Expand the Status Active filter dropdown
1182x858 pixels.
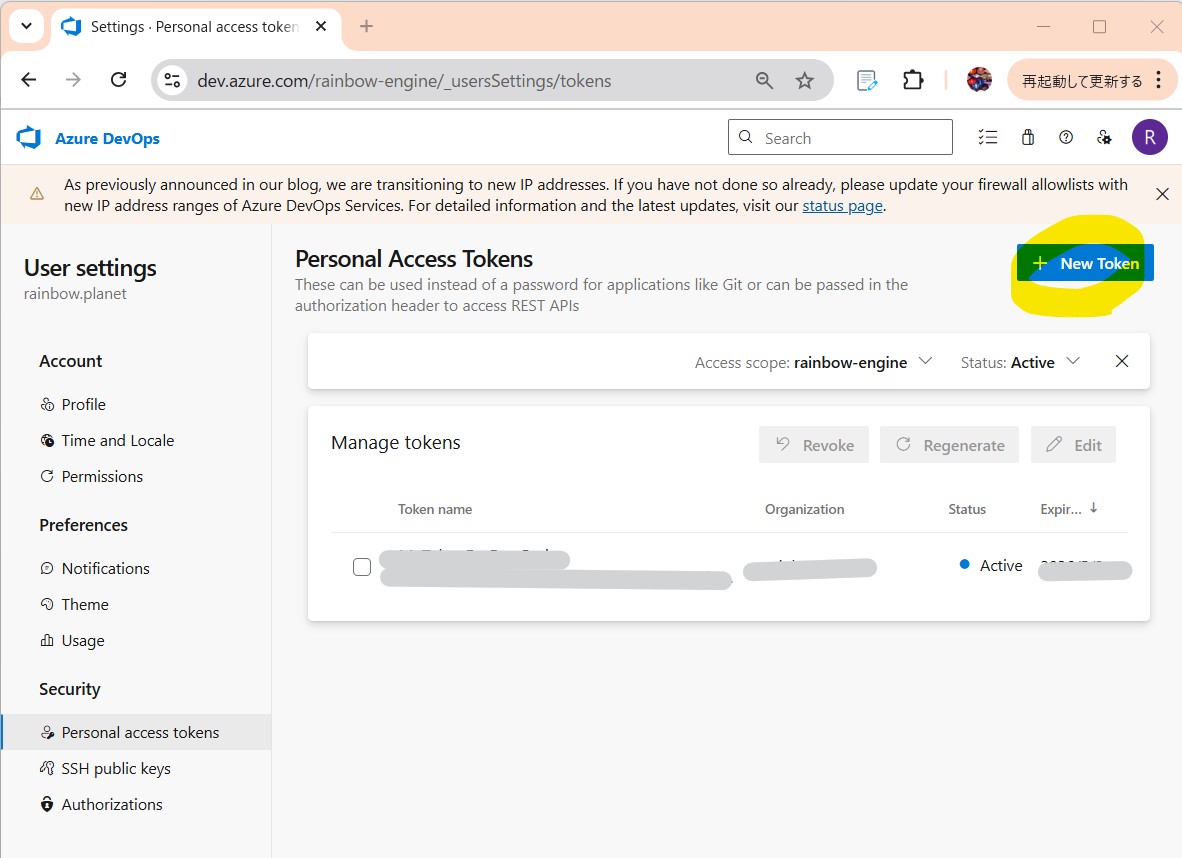(x=1020, y=363)
